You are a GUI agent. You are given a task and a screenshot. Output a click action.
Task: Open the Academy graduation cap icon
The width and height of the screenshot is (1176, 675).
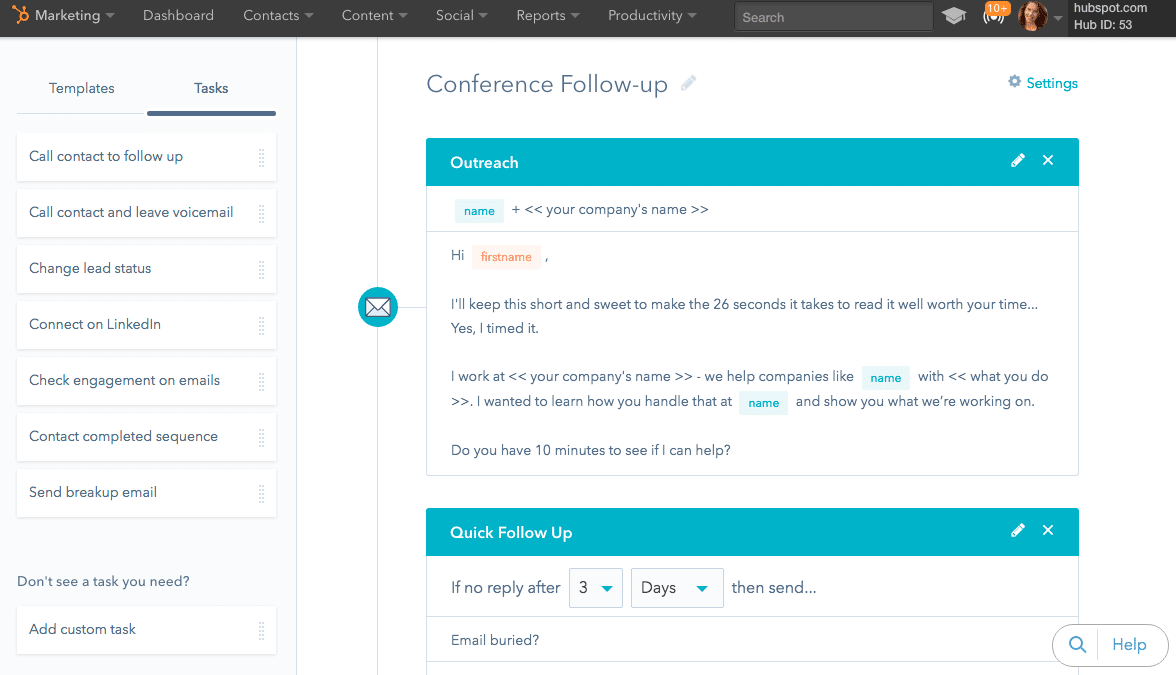[x=953, y=15]
